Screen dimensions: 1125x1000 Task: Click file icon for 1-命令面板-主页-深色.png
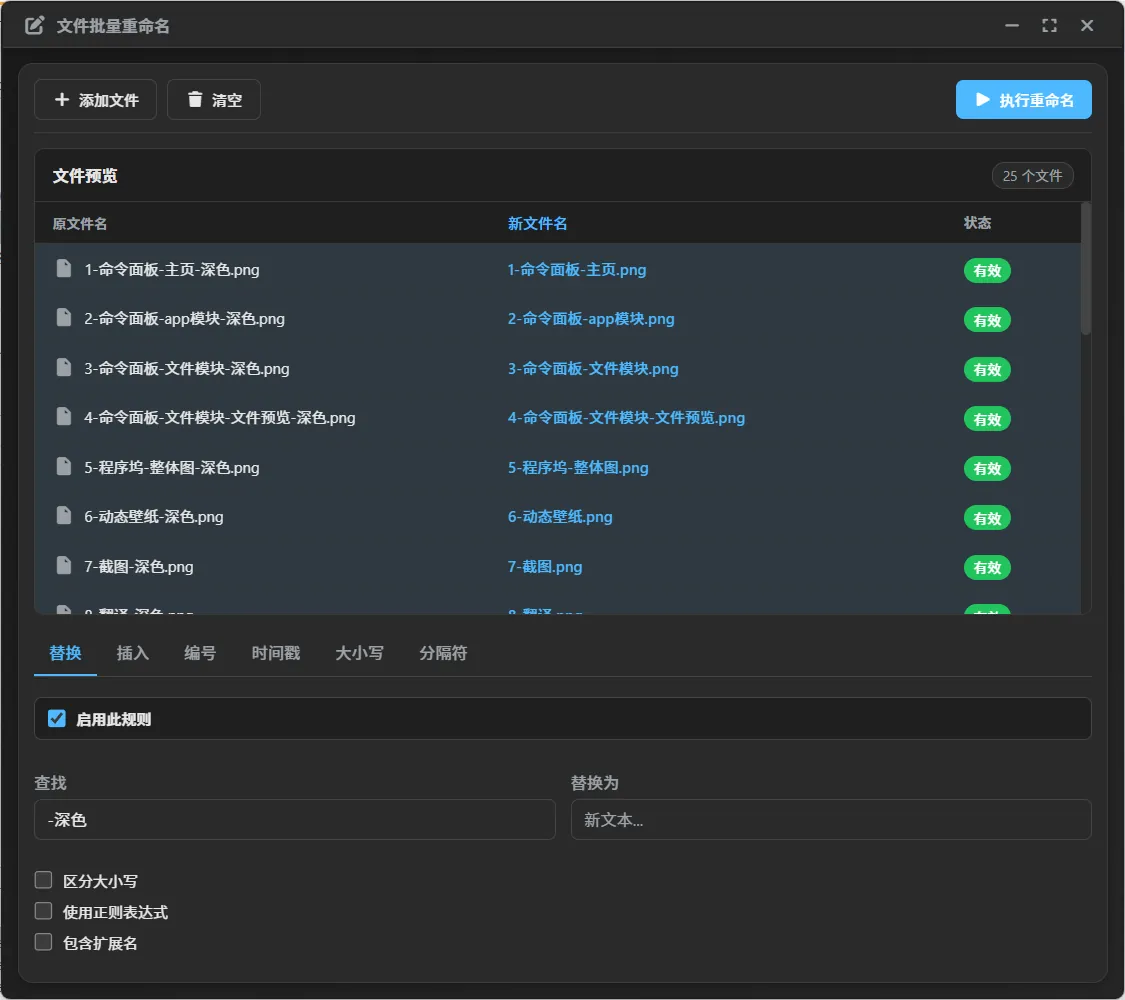(64, 269)
